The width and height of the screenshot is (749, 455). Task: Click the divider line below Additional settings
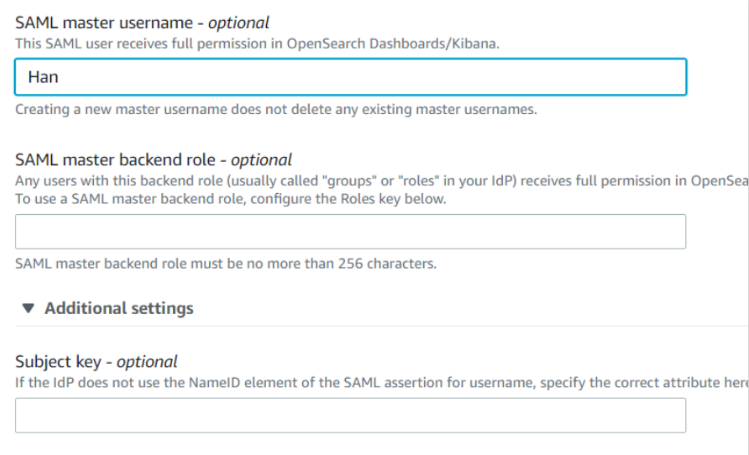382,326
